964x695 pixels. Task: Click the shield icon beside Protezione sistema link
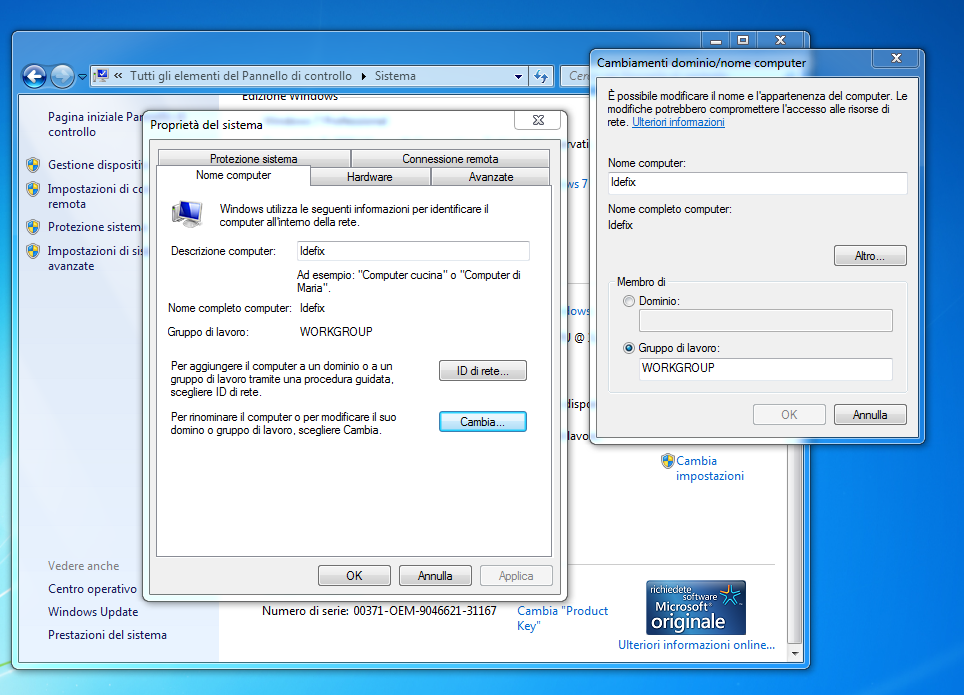click(x=33, y=227)
